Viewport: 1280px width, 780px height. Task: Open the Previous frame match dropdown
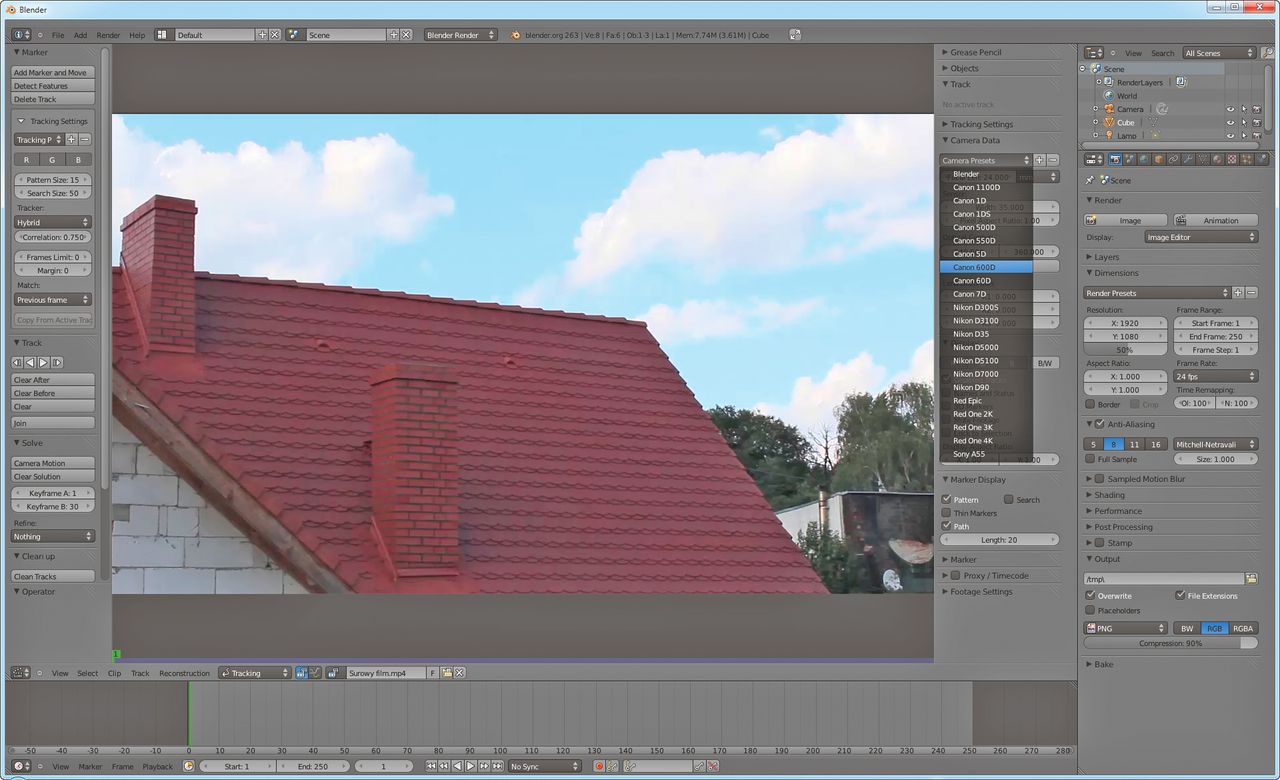(52, 300)
